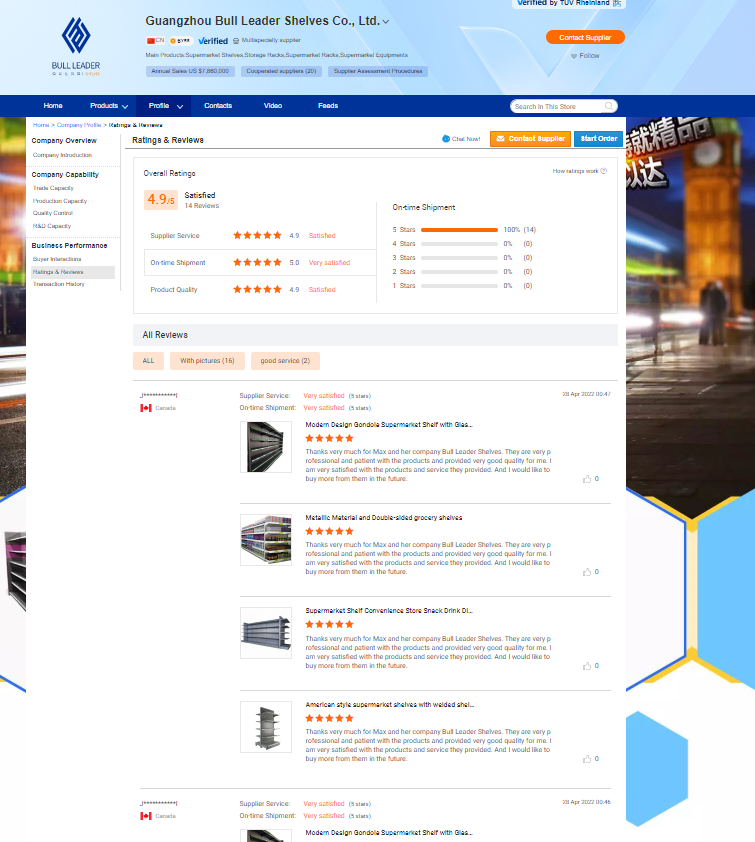Toggle Follow for this supplier

point(585,56)
